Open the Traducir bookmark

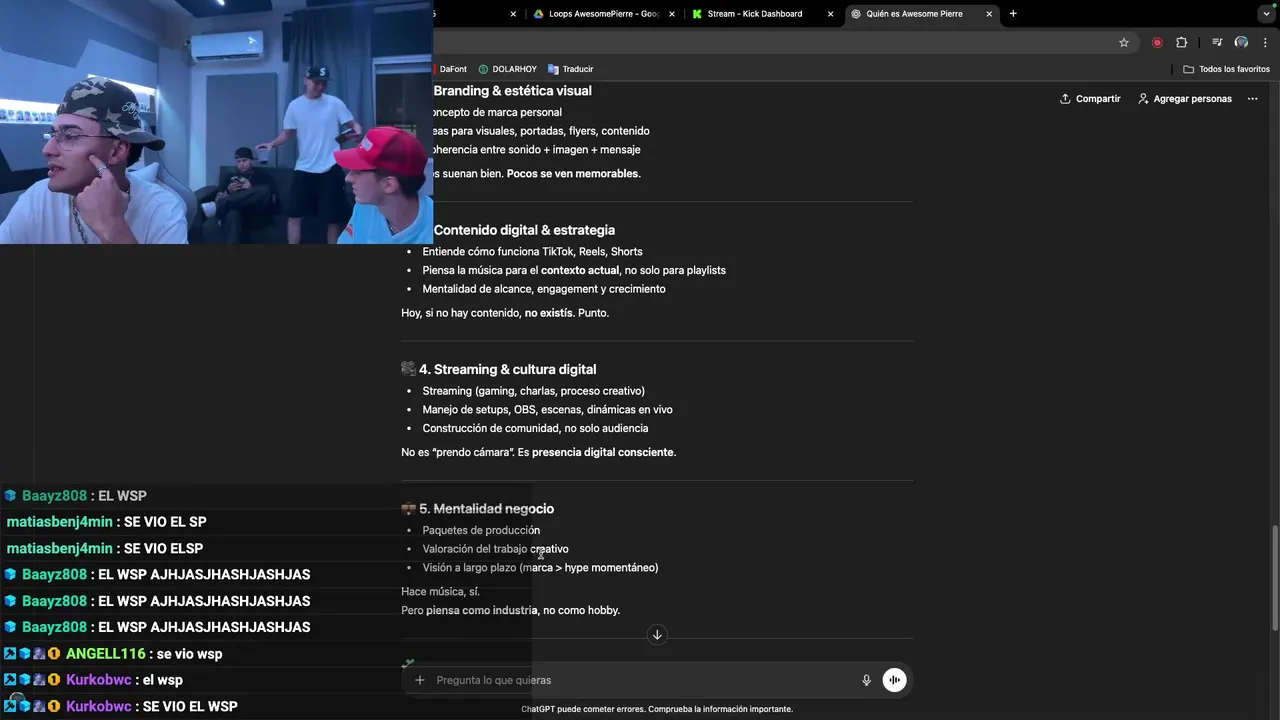(x=570, y=69)
